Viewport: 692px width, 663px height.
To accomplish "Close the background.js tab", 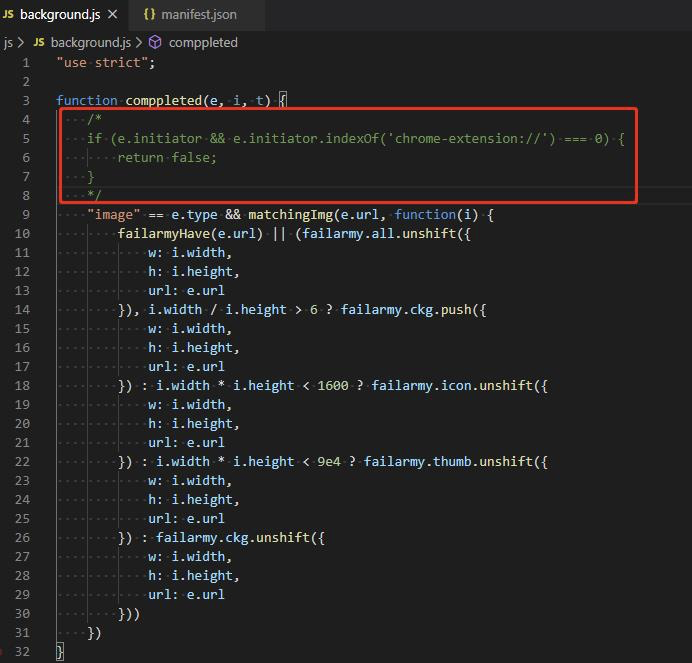I will pos(113,14).
